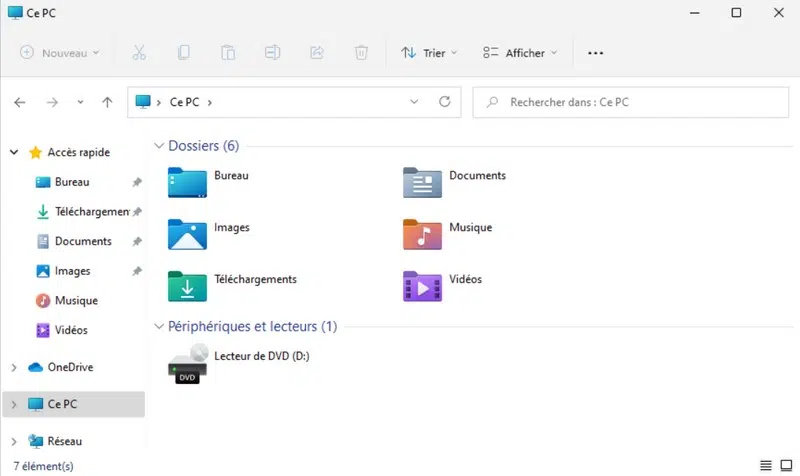The image size is (800, 476).
Task: Click the Rechercher dans : Ce PC field
Action: [x=631, y=102]
